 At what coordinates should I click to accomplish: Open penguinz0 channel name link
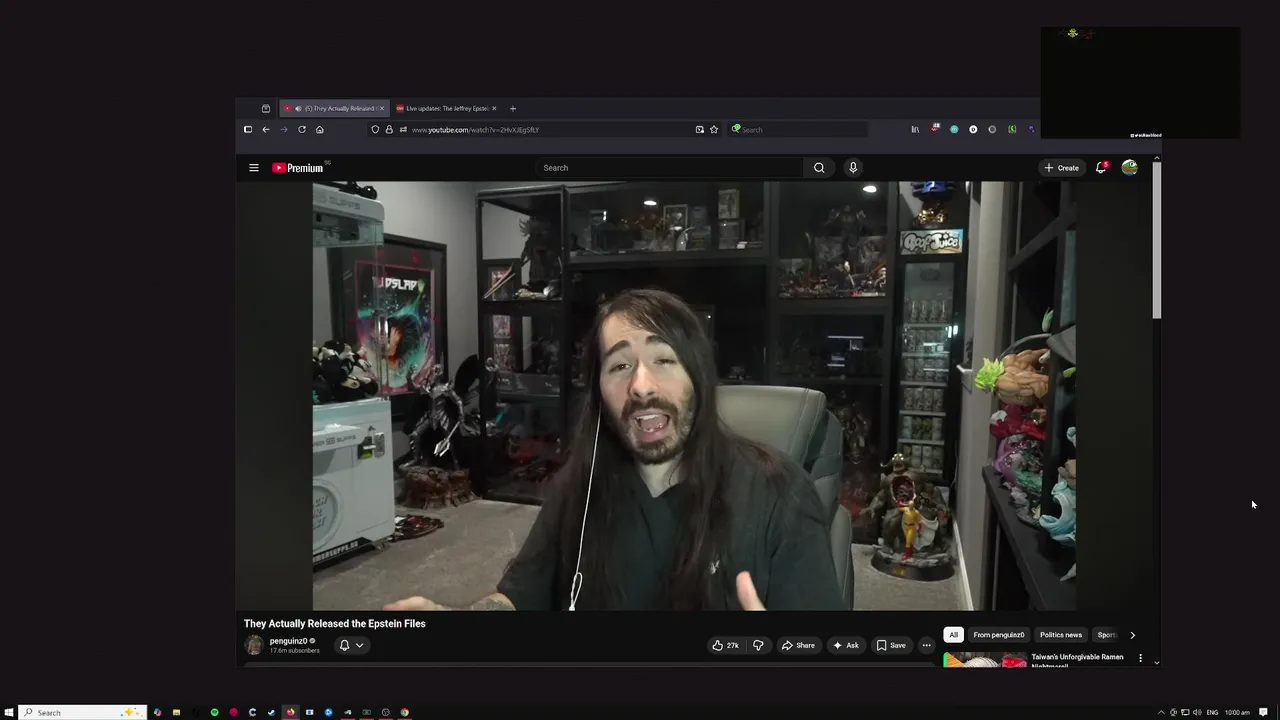pyautogui.click(x=288, y=641)
